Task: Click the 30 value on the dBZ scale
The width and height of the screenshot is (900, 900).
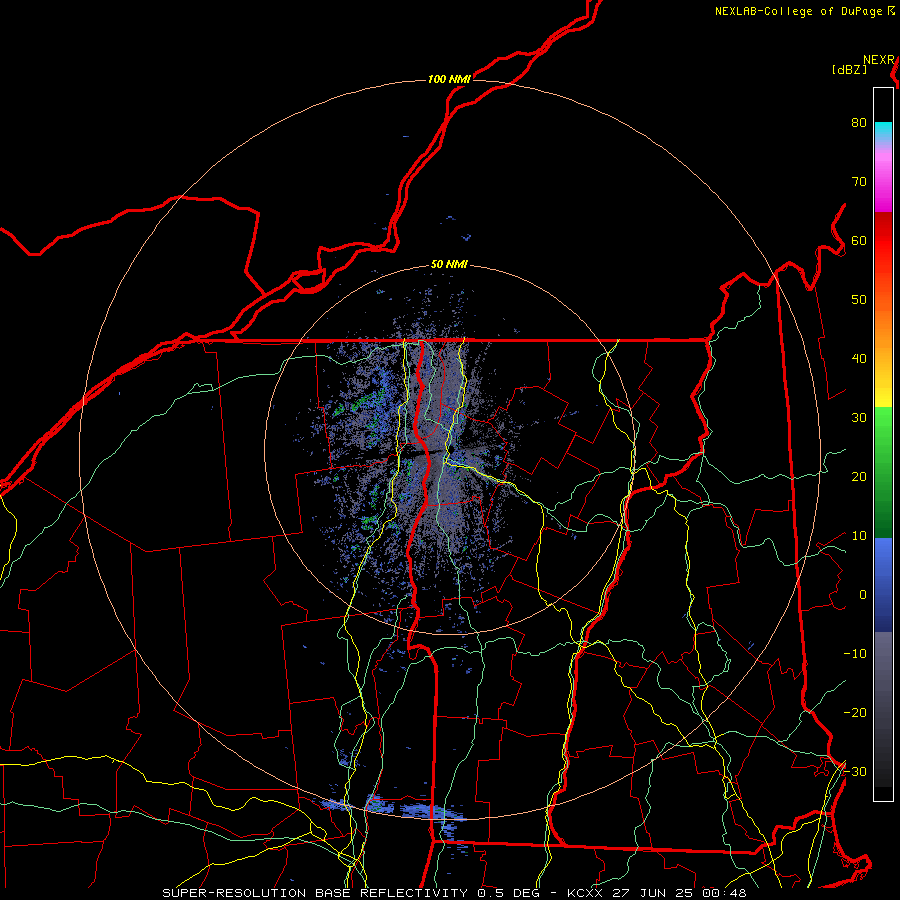Action: [859, 417]
